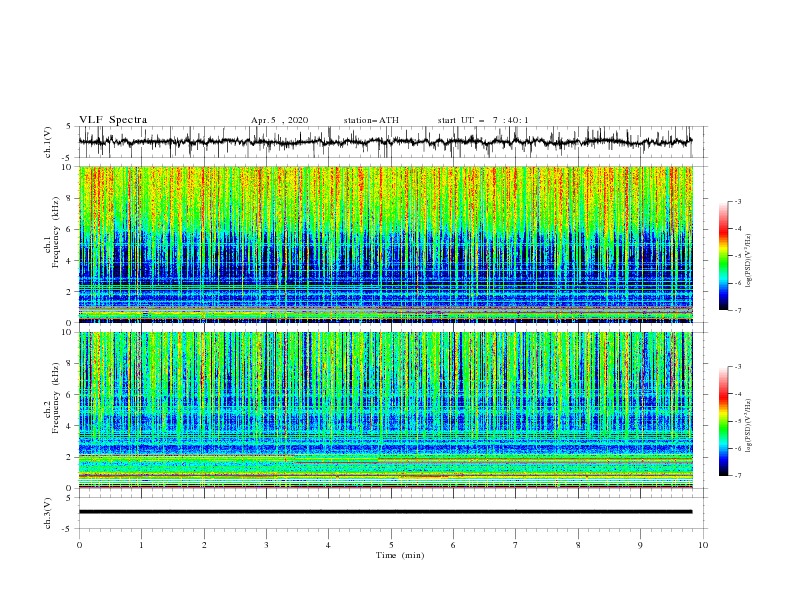
Task: Click the log(PSD) label beside ch.1 colorbar
Action: [x=749, y=261]
